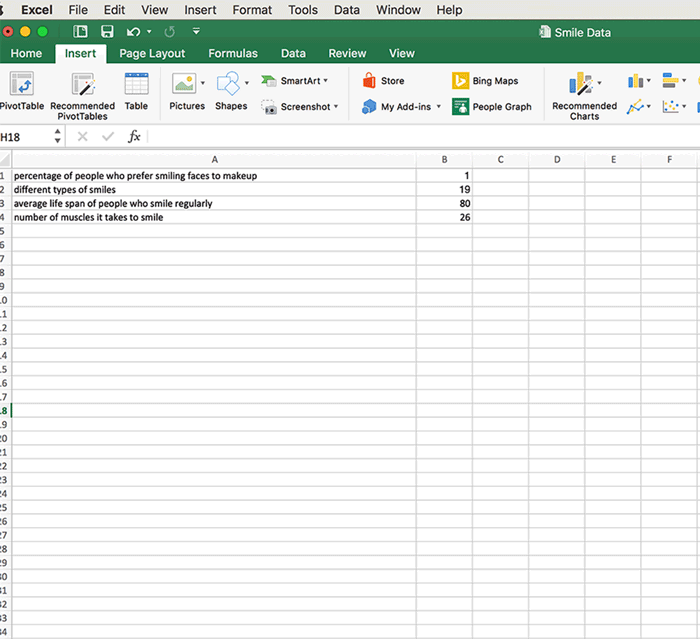Select column A header

[x=214, y=159]
